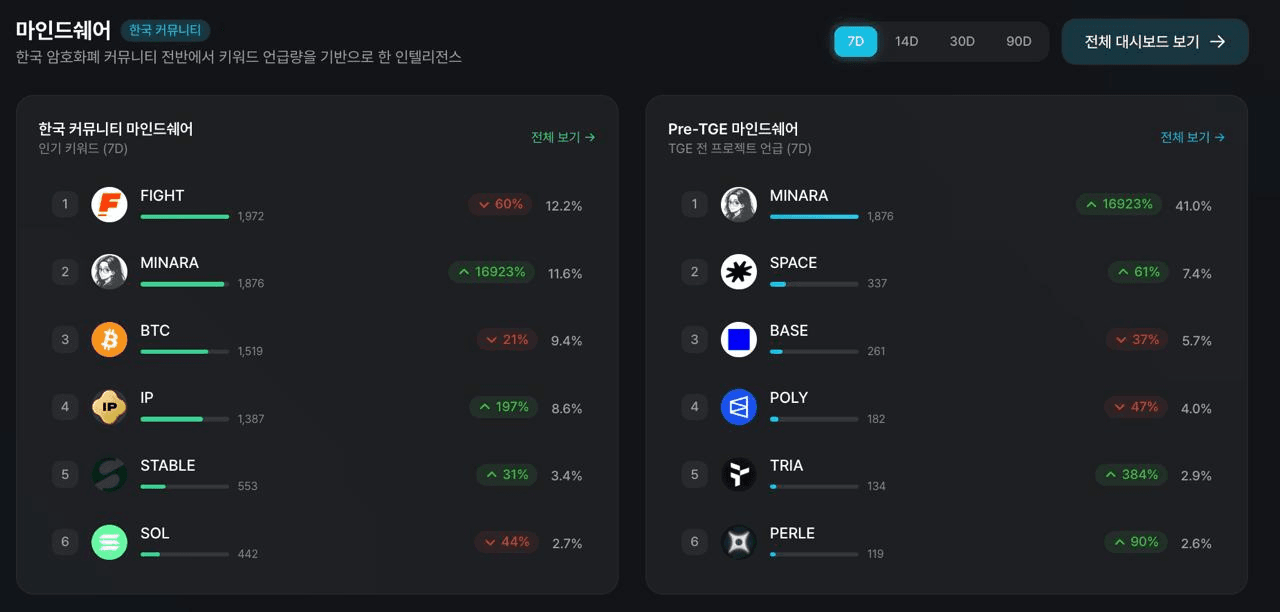Click the MINARA mention progress bar in Pre-TGE

coord(814,217)
